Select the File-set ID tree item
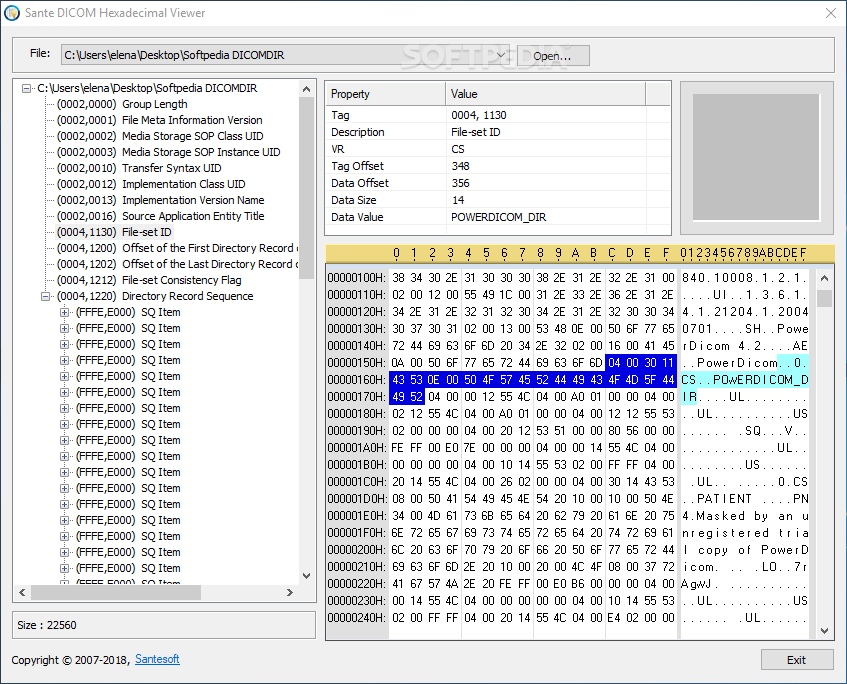The width and height of the screenshot is (847, 684). [114, 232]
